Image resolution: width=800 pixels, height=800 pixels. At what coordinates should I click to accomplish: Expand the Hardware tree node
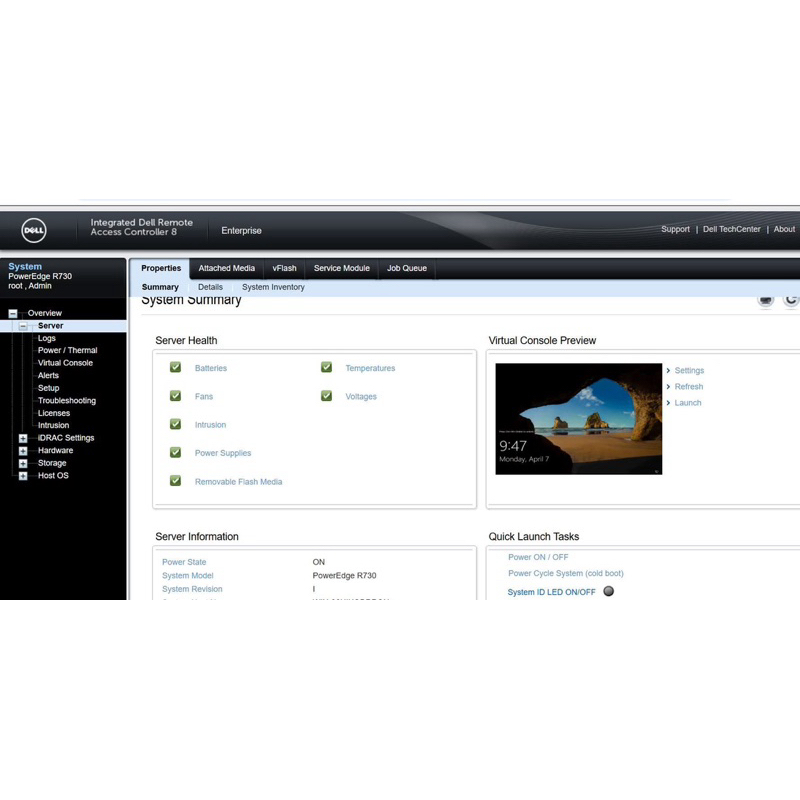[x=23, y=451]
